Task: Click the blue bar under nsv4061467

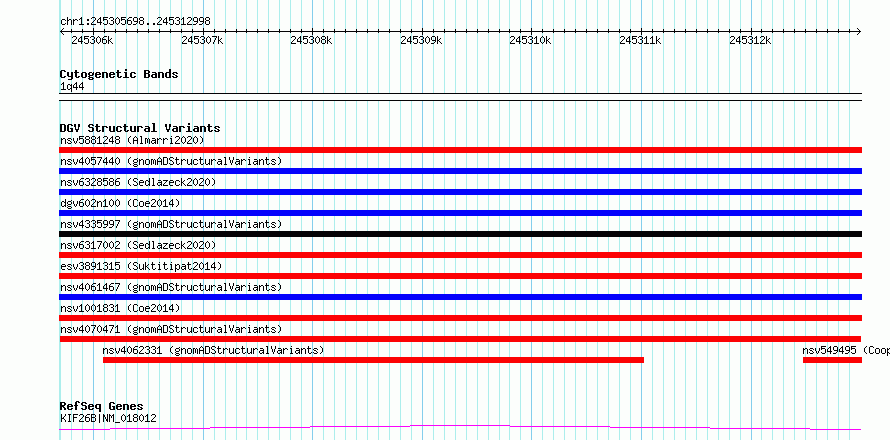Action: [x=461, y=297]
